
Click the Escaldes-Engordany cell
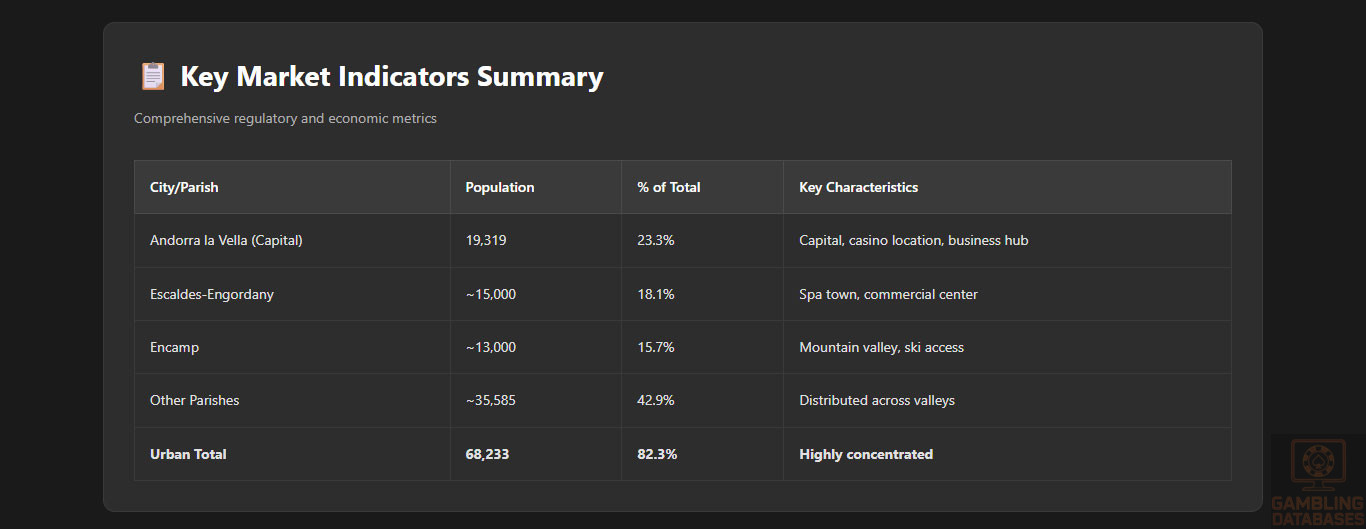click(x=212, y=294)
